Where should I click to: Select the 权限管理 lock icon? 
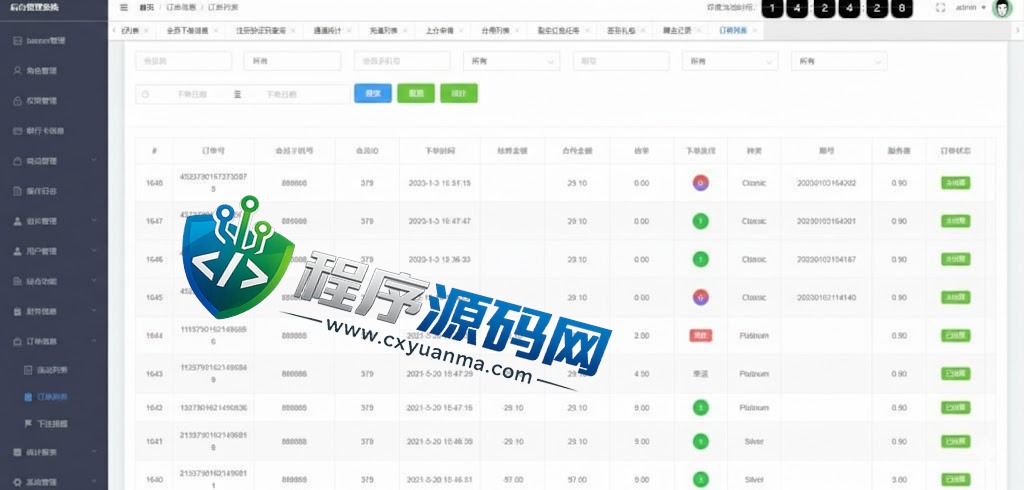tap(18, 101)
